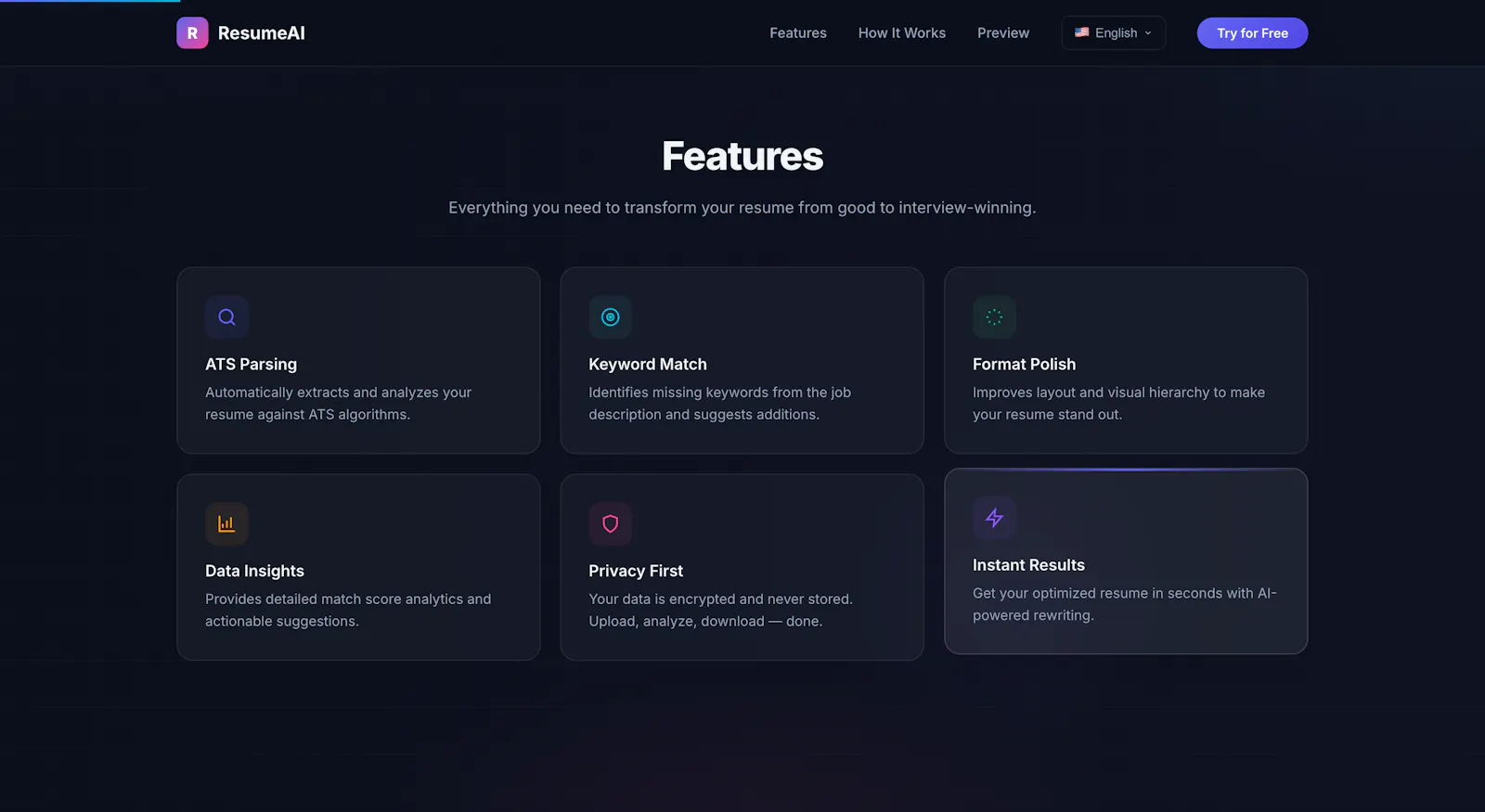Click the Format Polish dotted-circle icon
The width and height of the screenshot is (1485, 812).
(994, 317)
